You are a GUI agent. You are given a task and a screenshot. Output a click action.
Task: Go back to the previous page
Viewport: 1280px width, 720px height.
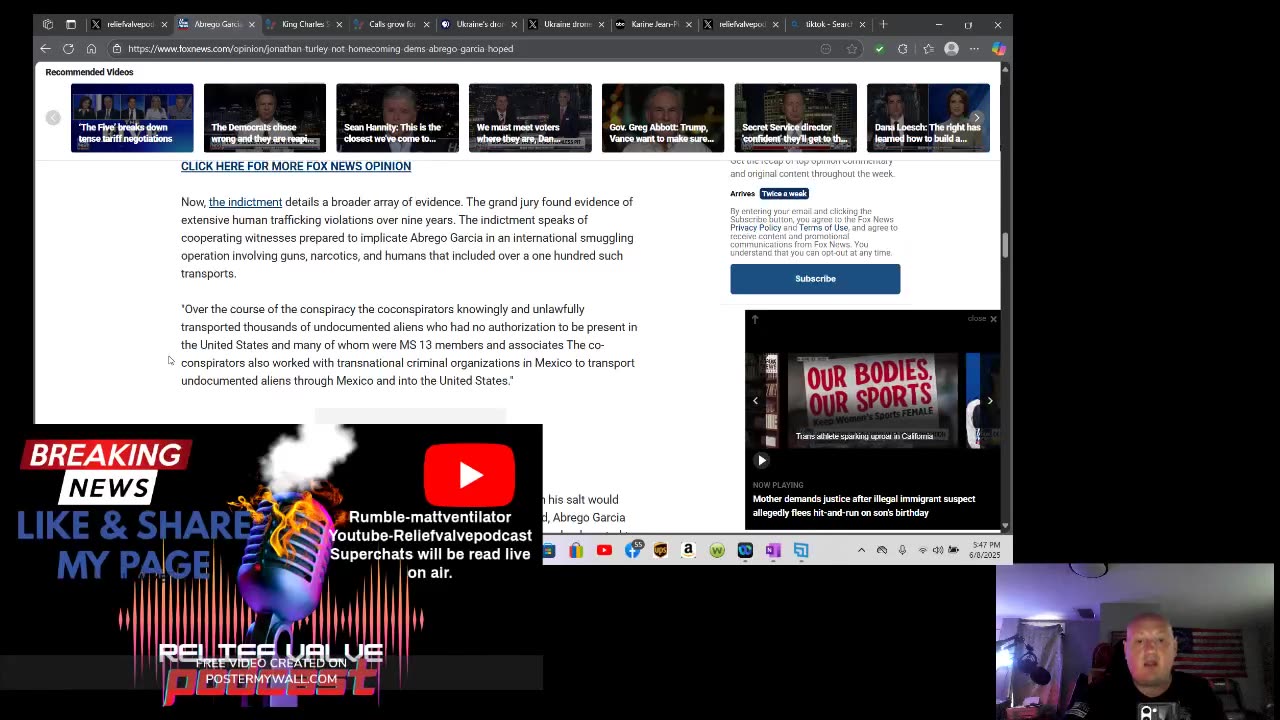pyautogui.click(x=45, y=48)
